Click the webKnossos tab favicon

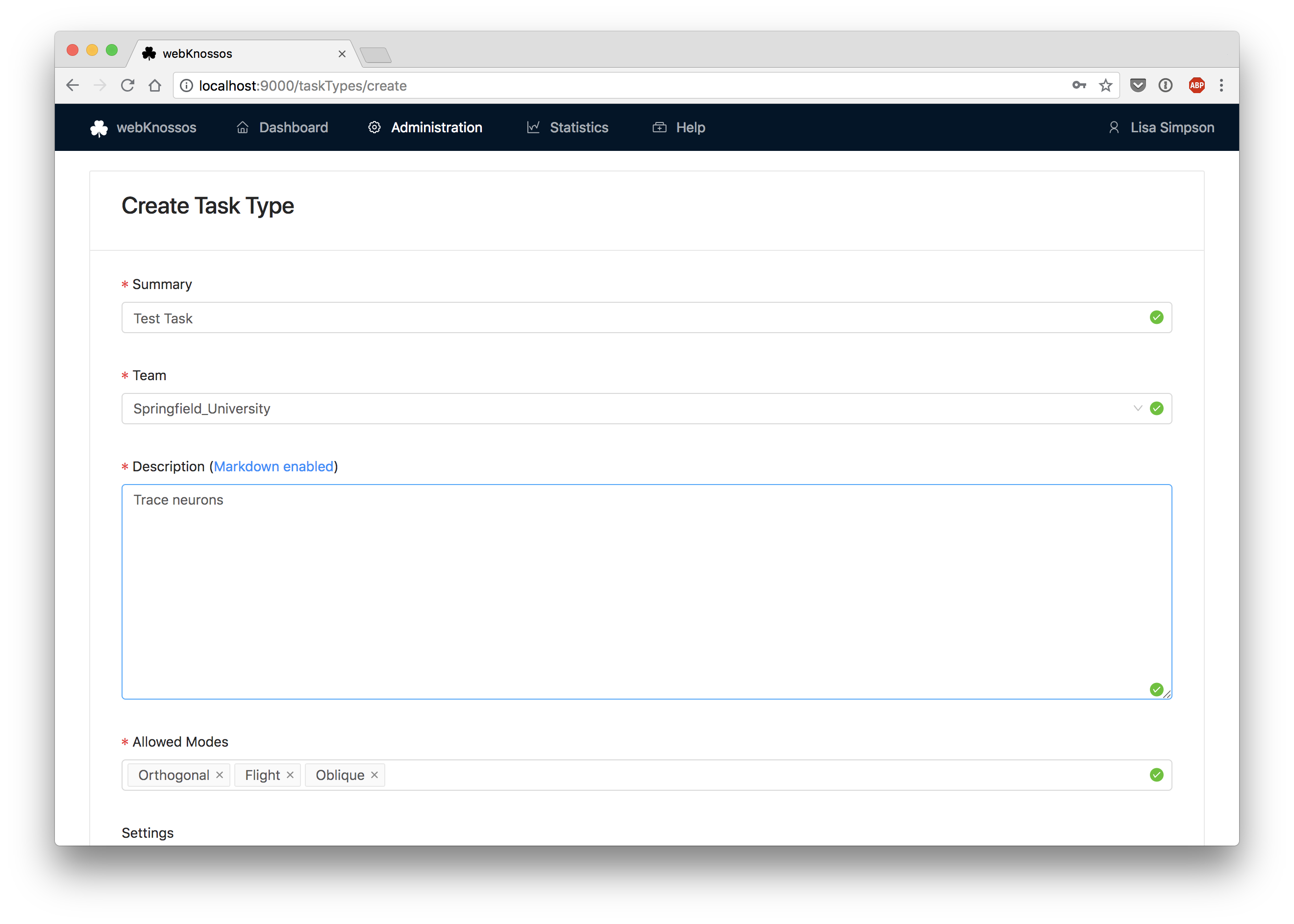(x=149, y=53)
